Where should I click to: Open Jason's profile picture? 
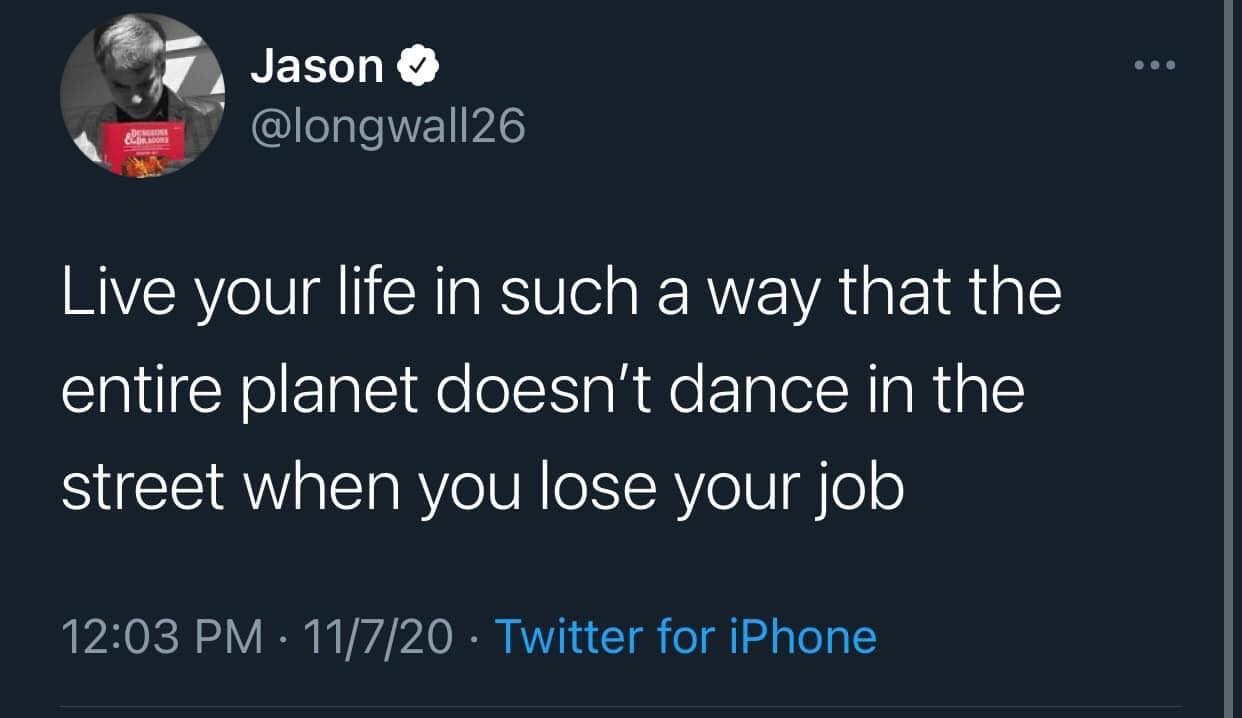click(x=142, y=96)
